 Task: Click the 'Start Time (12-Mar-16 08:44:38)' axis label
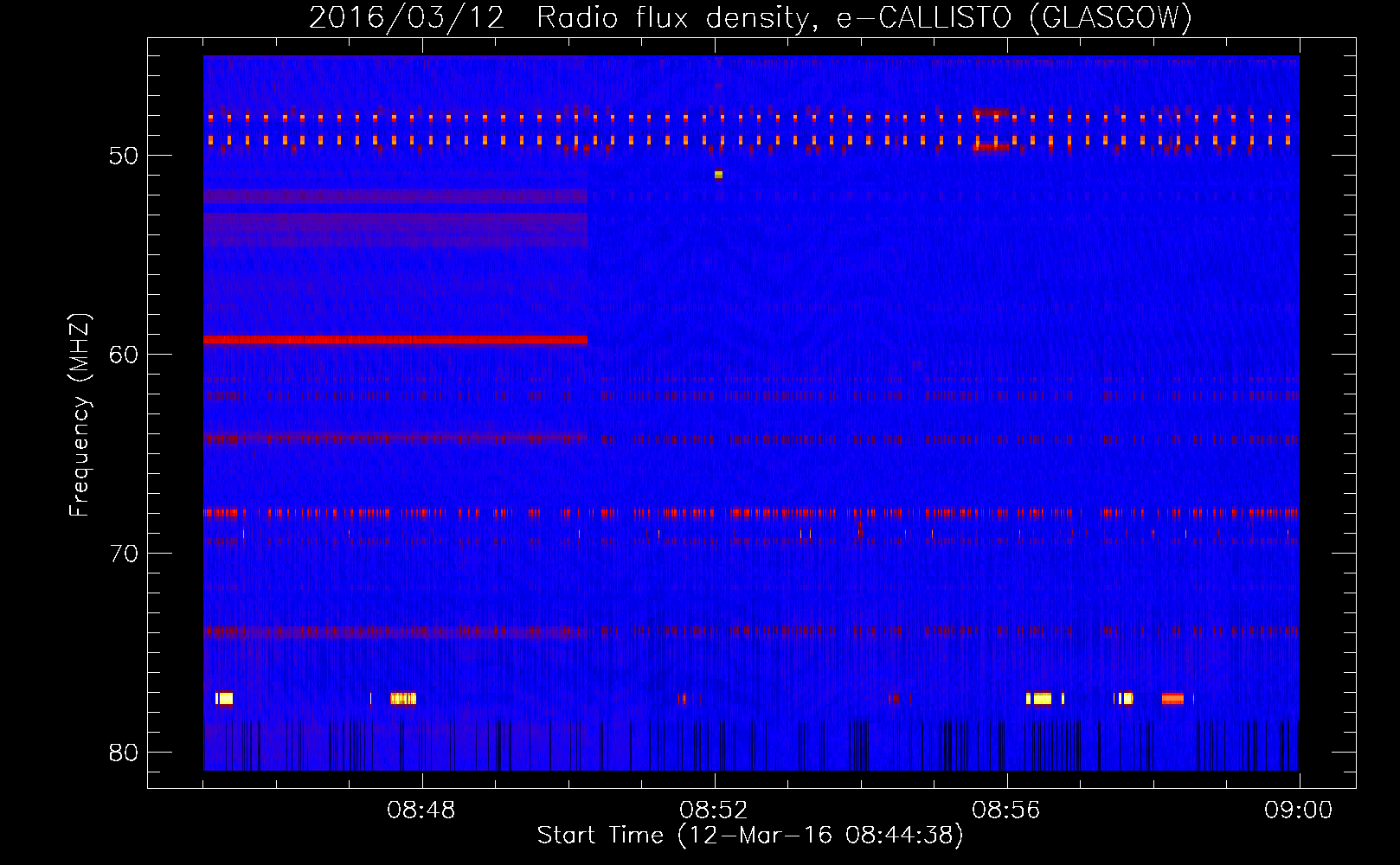click(750, 836)
